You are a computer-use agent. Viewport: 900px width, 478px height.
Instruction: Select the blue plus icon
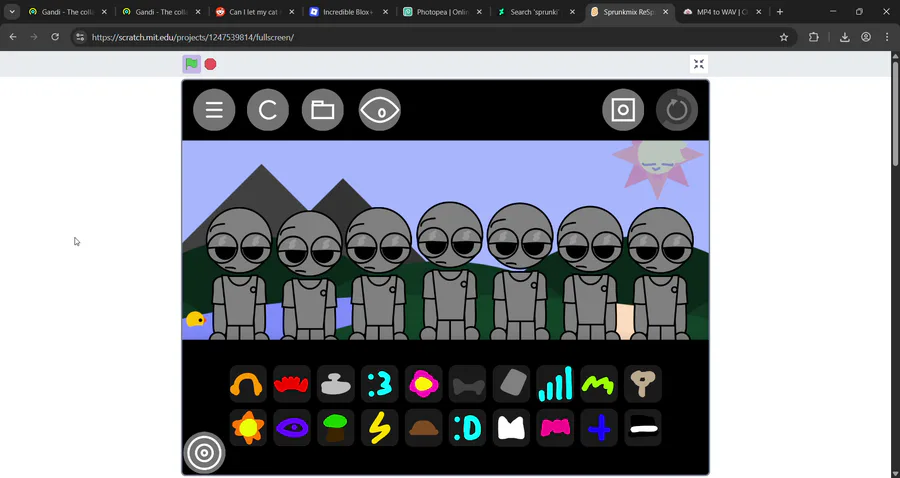coord(599,428)
